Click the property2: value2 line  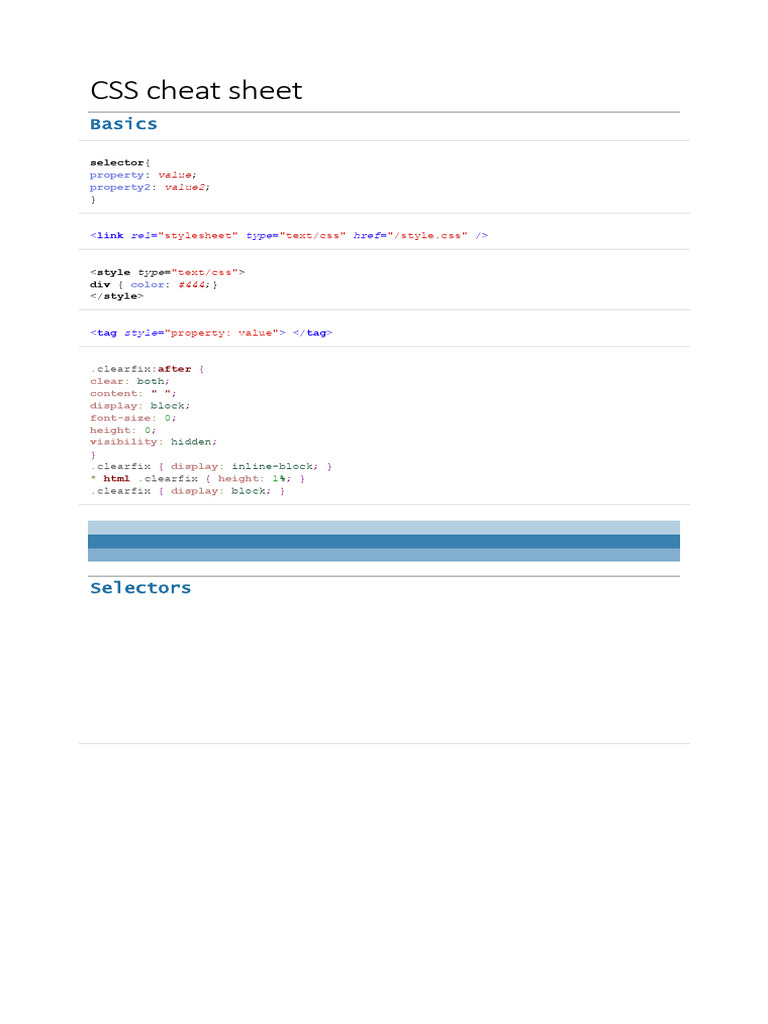(150, 187)
